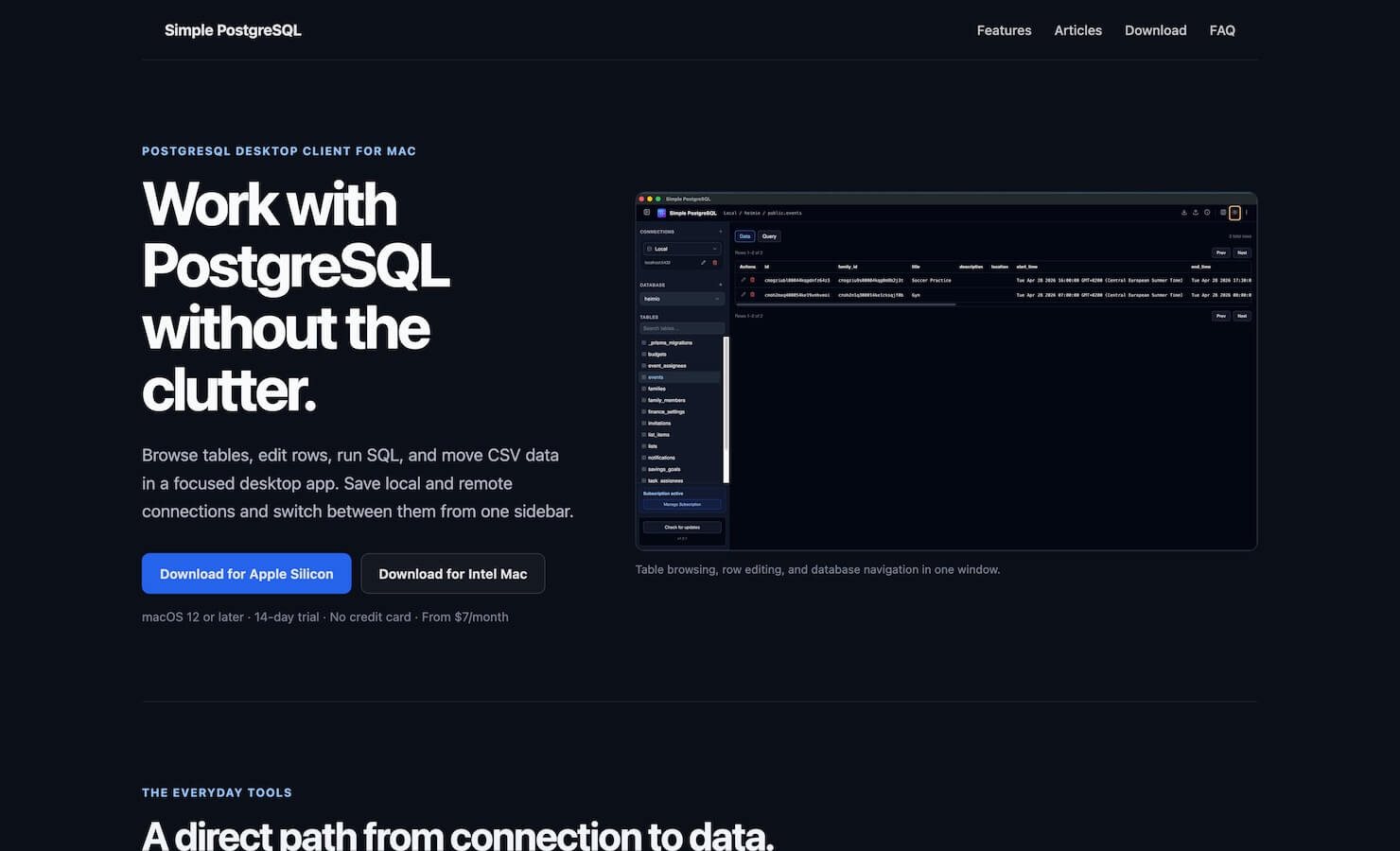Click the layout grid icon in app header

click(x=1223, y=213)
